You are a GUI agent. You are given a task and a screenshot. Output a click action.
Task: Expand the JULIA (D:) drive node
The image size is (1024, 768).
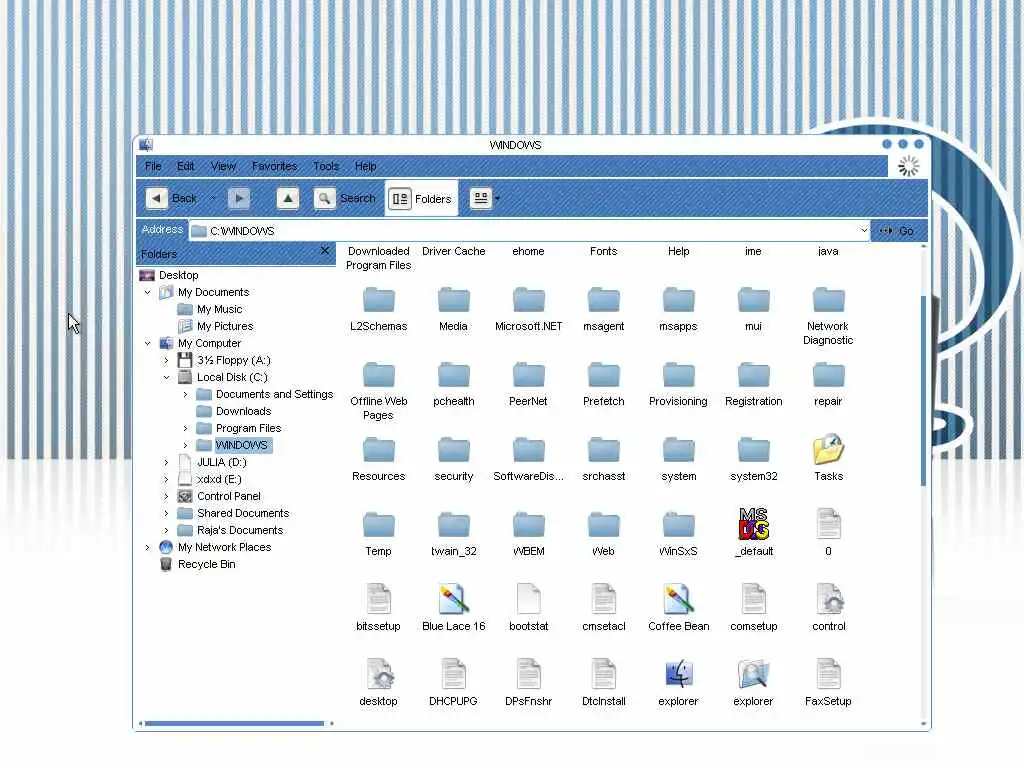coord(167,462)
